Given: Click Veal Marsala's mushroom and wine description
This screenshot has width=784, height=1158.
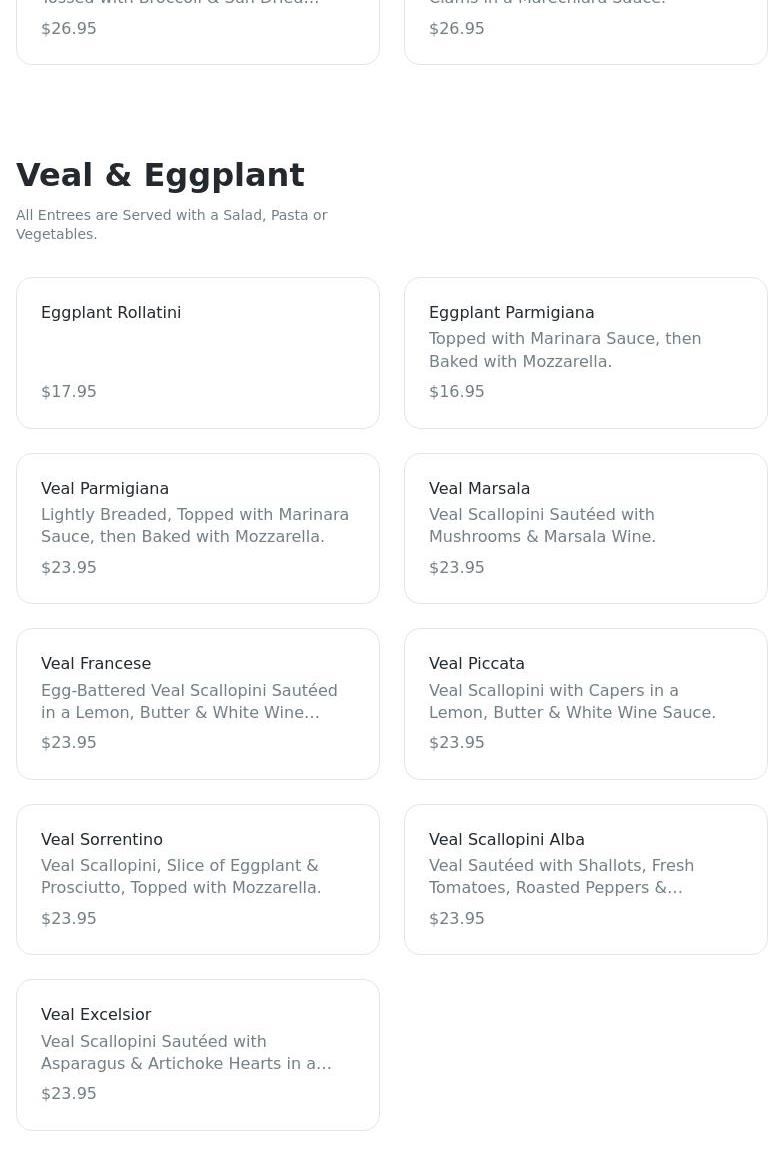Looking at the screenshot, I should (x=542, y=526).
